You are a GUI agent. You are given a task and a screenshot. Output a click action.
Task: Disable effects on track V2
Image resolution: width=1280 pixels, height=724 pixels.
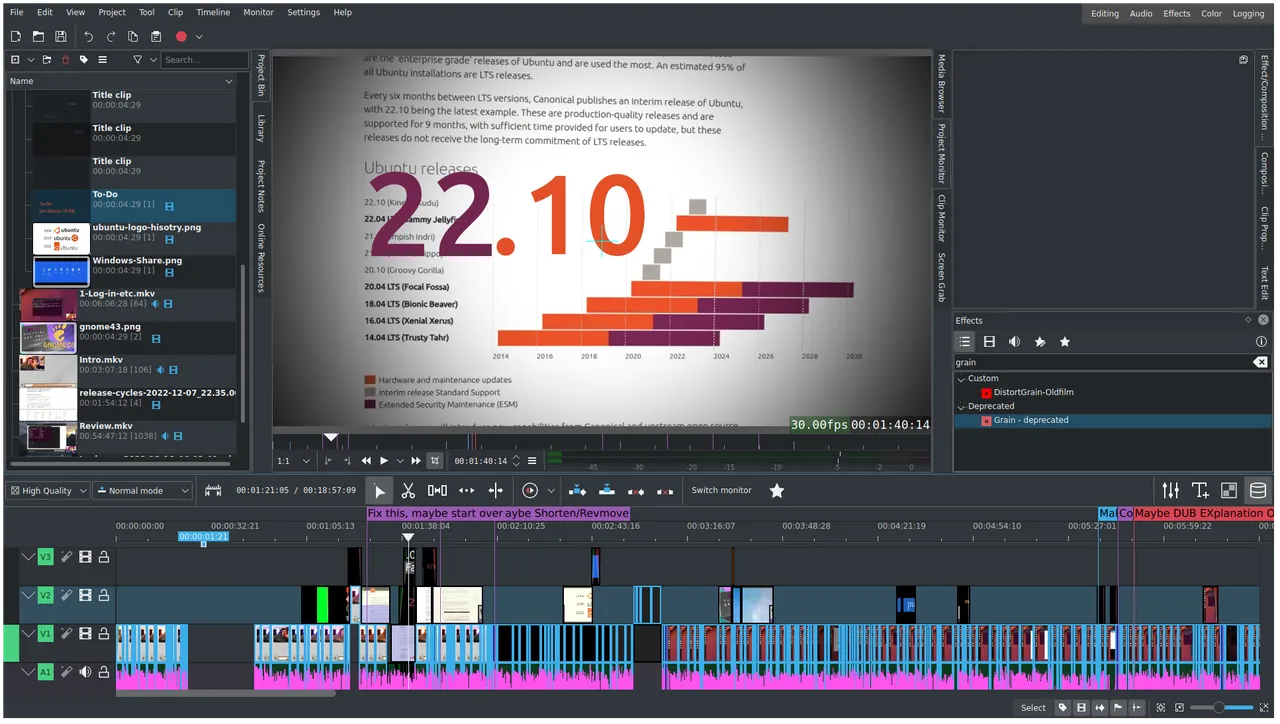[x=66, y=595]
